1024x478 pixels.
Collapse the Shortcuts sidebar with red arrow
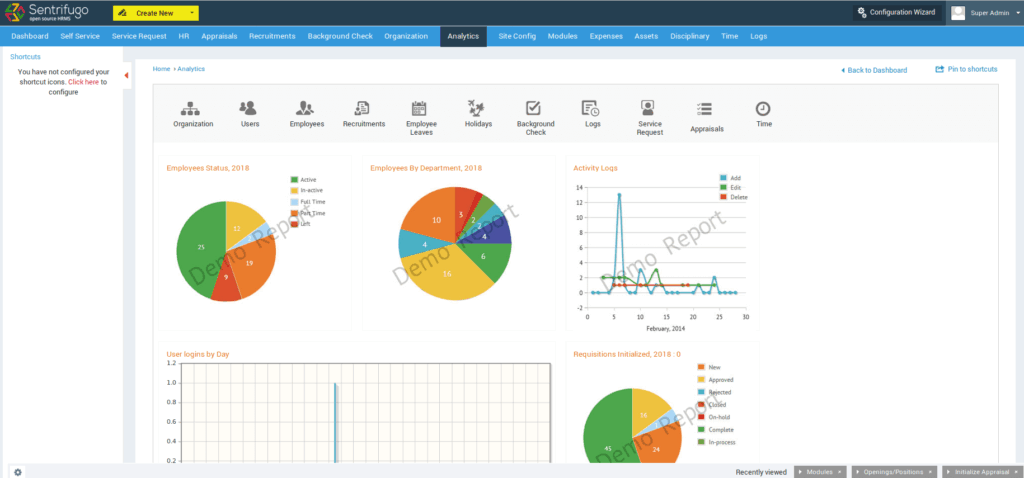126,76
